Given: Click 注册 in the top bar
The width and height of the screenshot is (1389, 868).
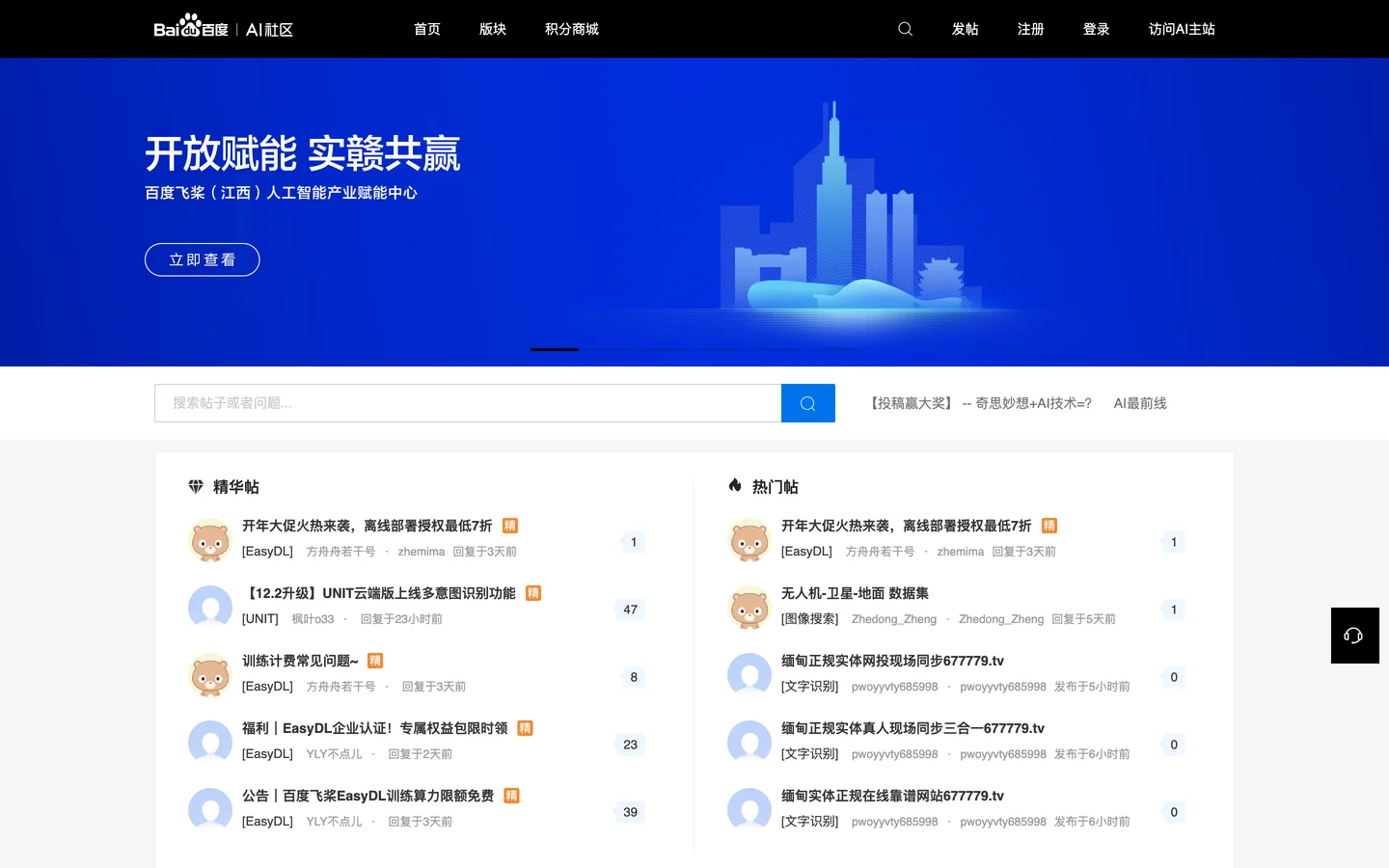Looking at the screenshot, I should [1031, 29].
